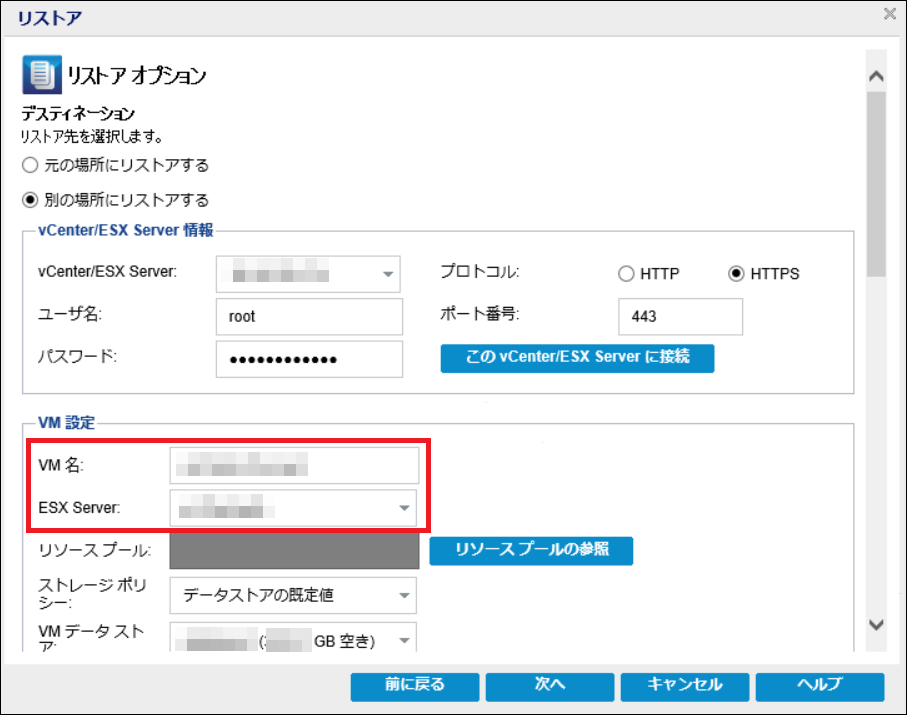Expand the ESX Server dropdown in VM settings
907x715 pixels.
(404, 509)
